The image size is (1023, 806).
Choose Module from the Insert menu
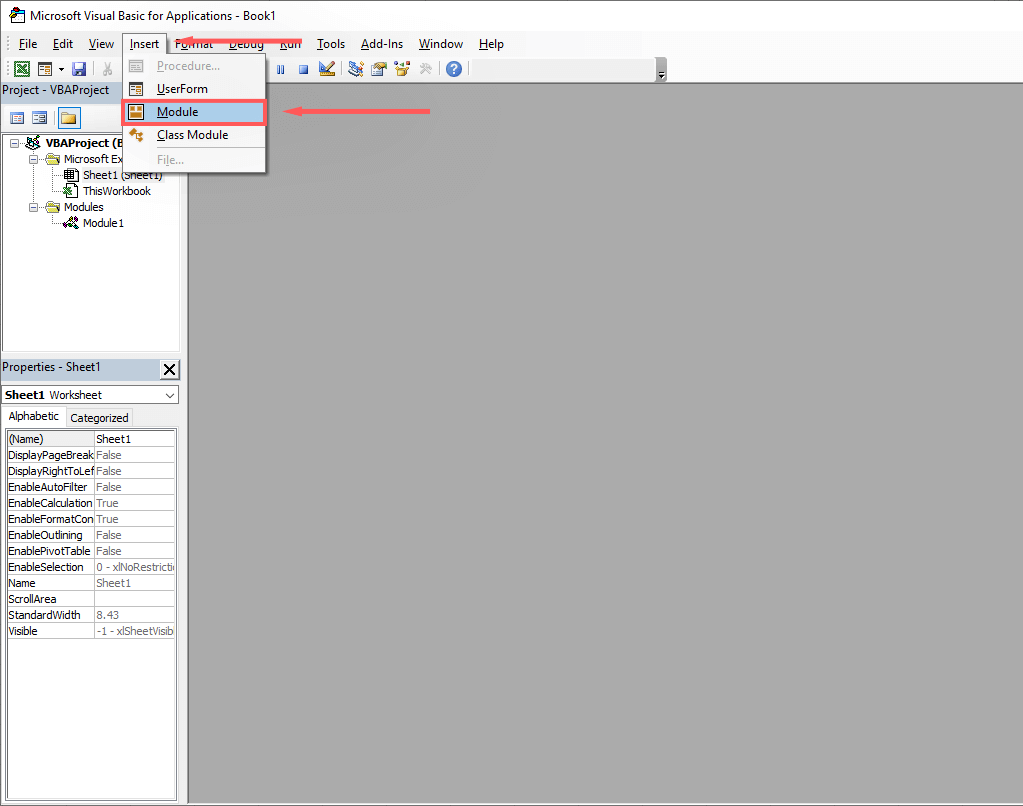click(194, 112)
